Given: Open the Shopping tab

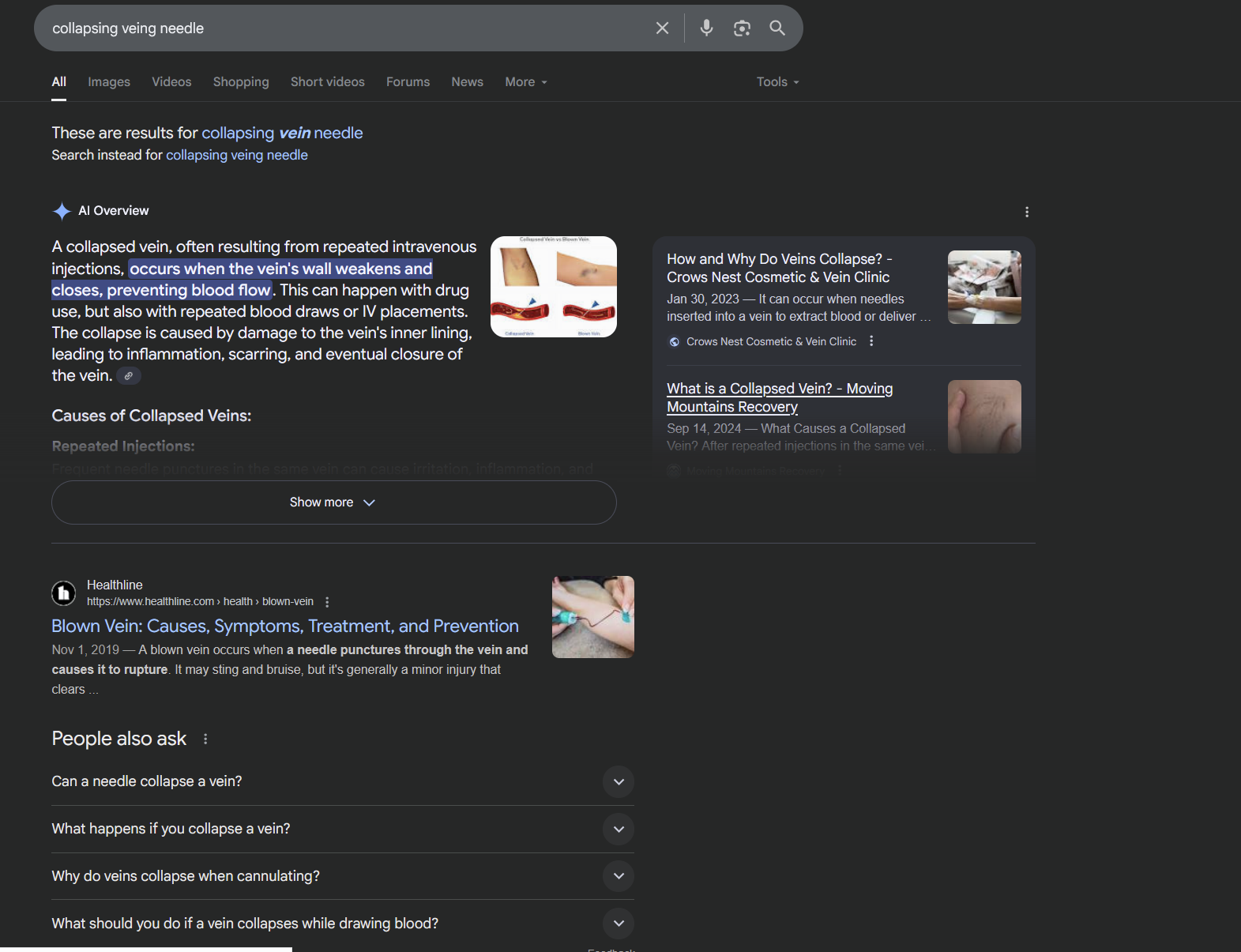Looking at the screenshot, I should pyautogui.click(x=241, y=82).
